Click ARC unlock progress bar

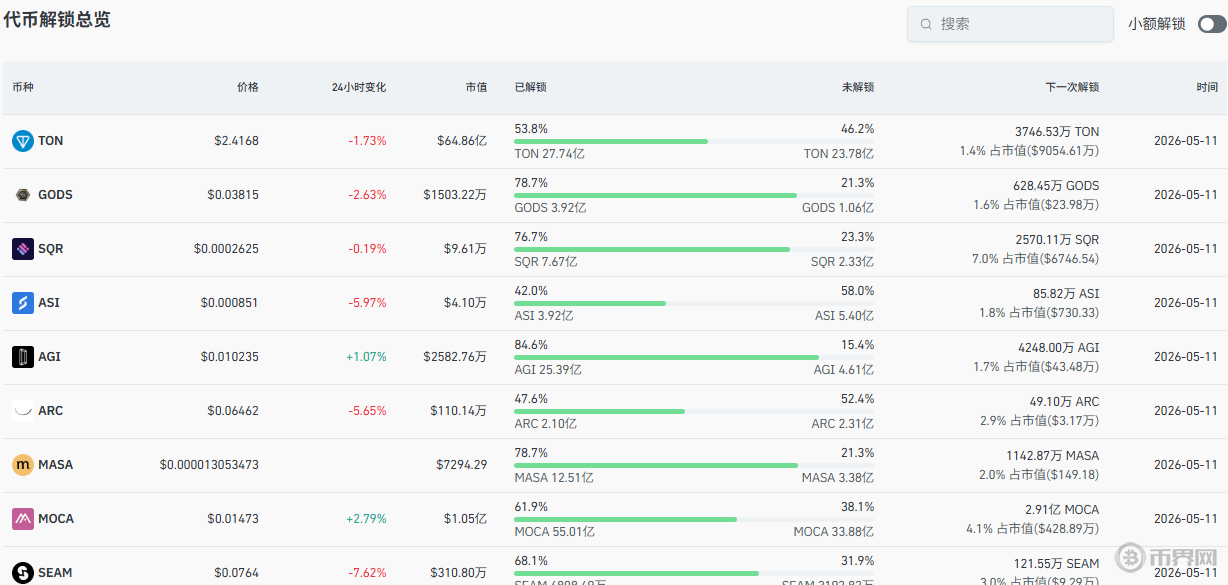694,411
